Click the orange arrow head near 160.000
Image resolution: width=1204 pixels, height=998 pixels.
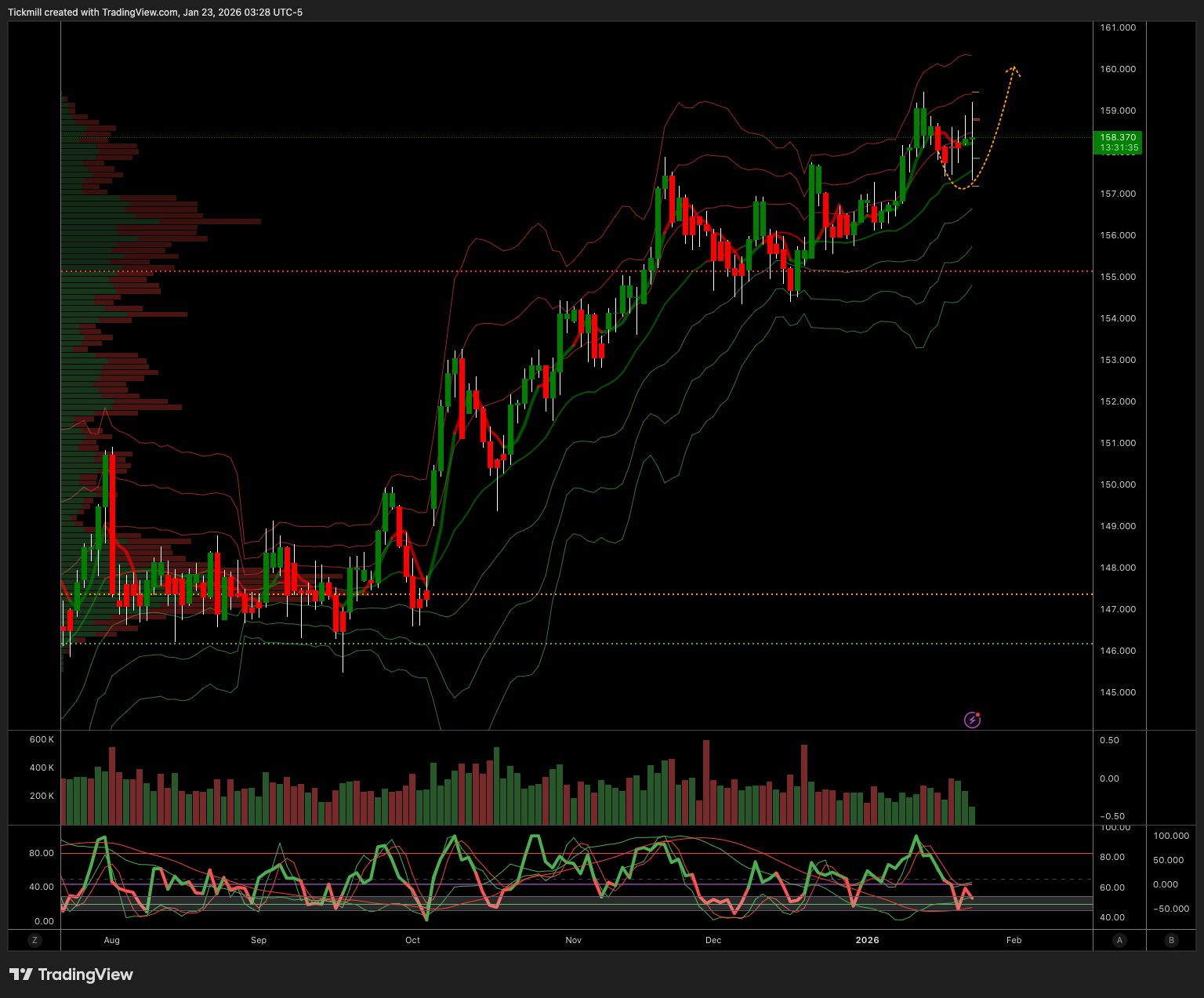1014,70
